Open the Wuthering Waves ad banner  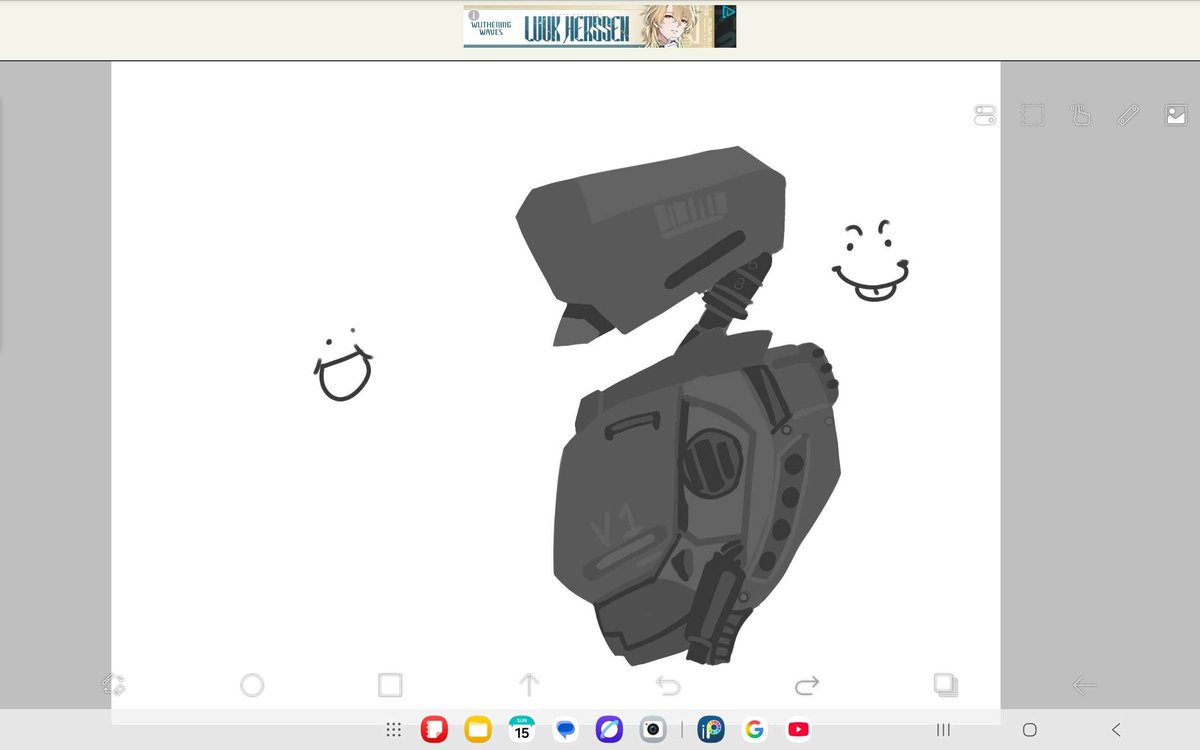[600, 27]
